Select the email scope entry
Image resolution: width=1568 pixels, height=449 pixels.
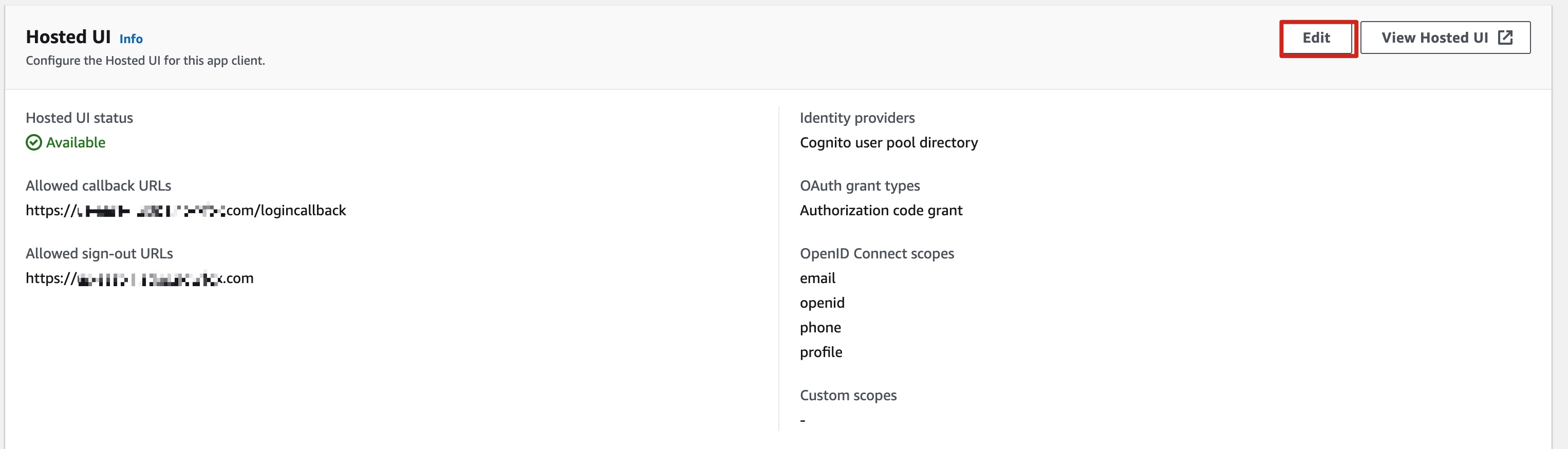817,278
